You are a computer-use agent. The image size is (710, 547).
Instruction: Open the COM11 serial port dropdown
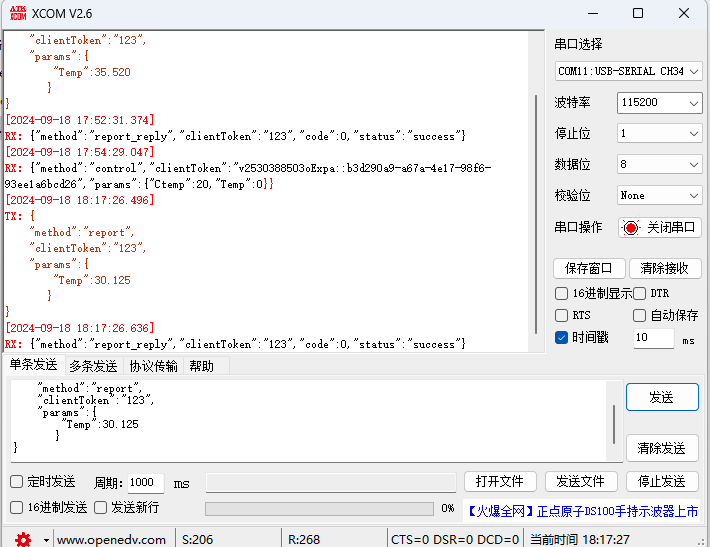(x=628, y=71)
